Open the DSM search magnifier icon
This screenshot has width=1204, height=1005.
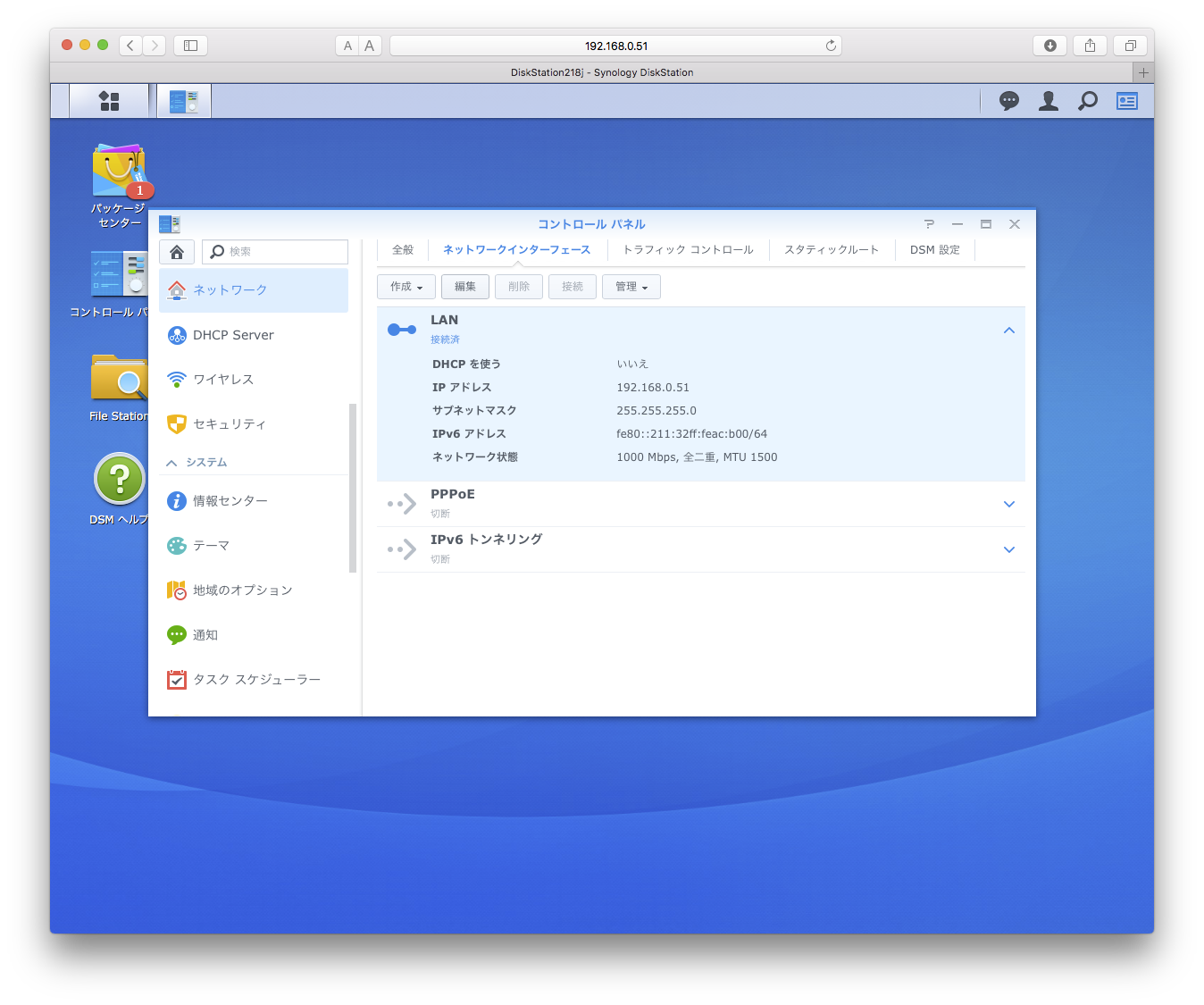(x=1088, y=101)
